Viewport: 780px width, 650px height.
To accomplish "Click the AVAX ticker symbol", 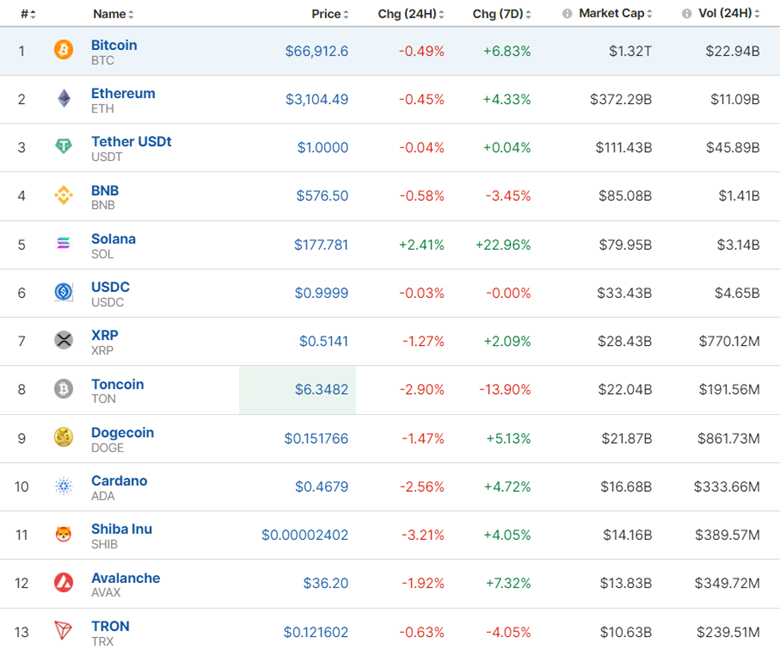I will tap(106, 593).
